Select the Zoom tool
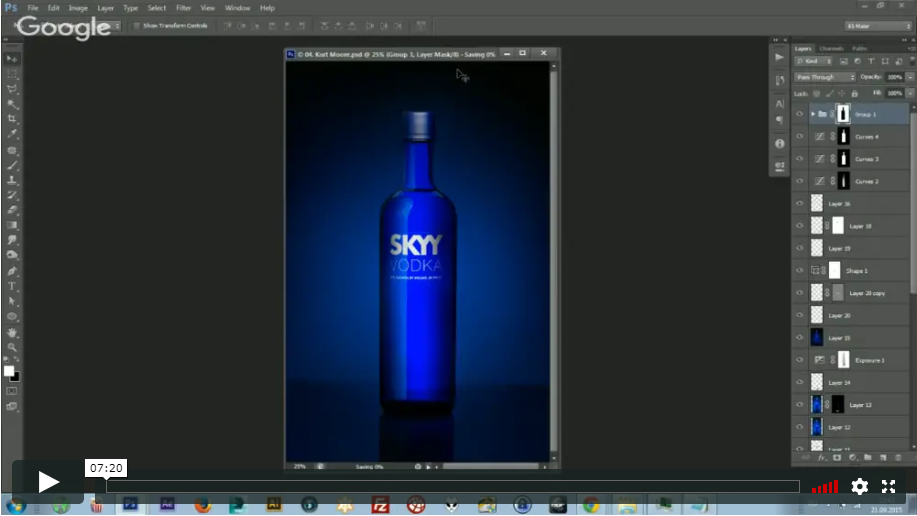The image size is (917, 516). (12, 347)
